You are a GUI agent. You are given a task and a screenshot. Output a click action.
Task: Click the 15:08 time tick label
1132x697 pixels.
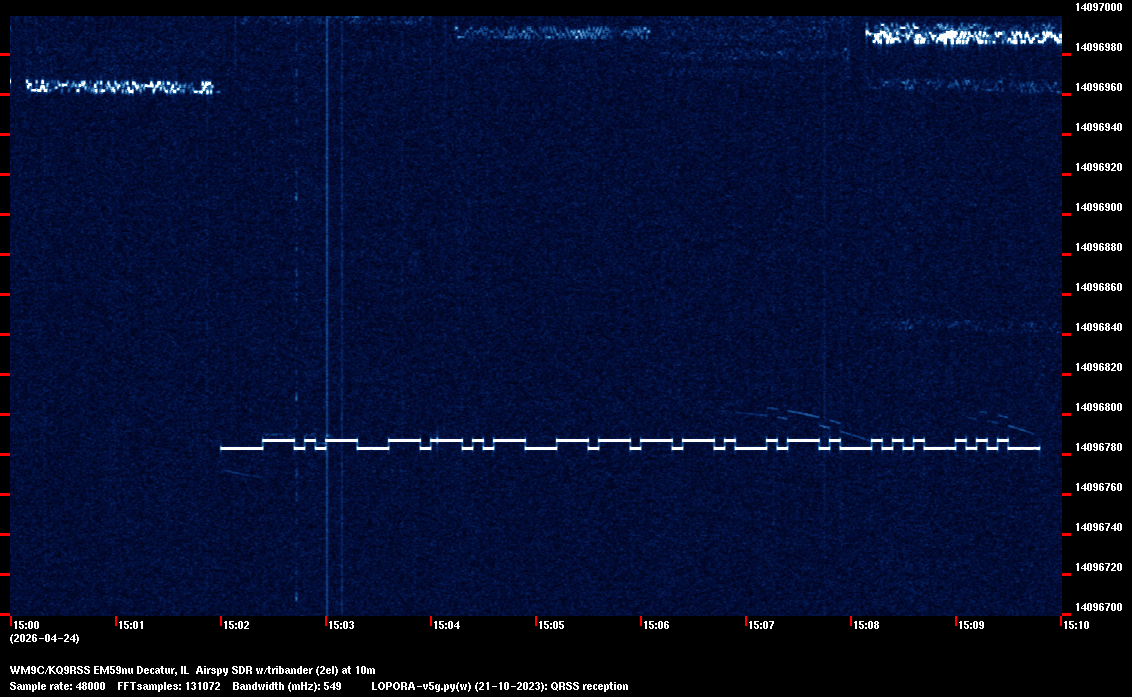(x=866, y=625)
